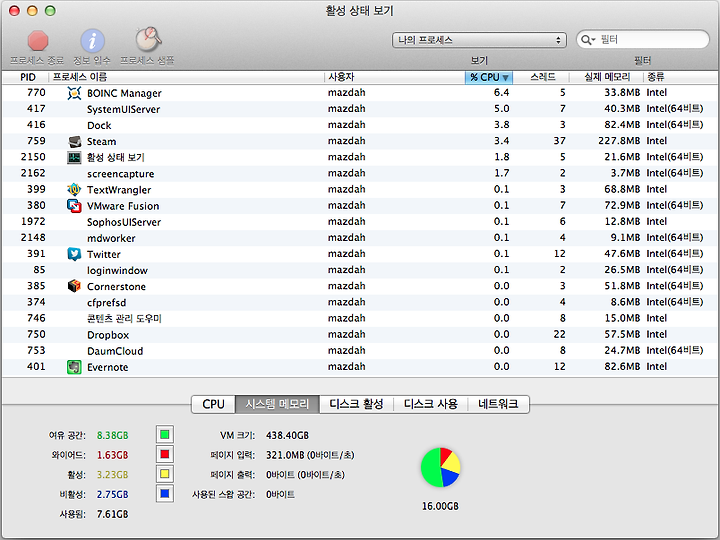Click the Inspect info icon
The width and height of the screenshot is (720, 540).
point(92,41)
